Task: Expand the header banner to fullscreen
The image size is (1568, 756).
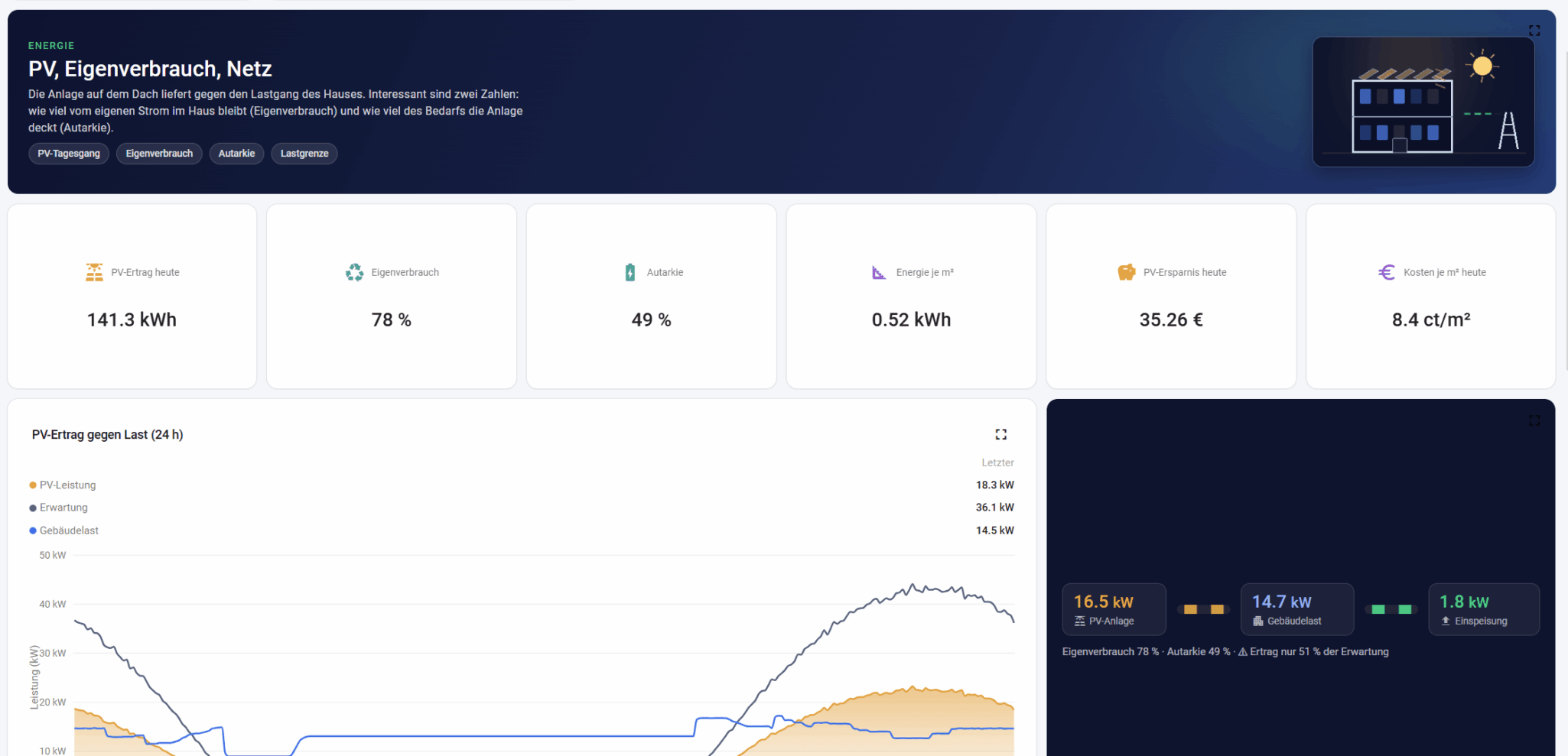Action: [1534, 31]
